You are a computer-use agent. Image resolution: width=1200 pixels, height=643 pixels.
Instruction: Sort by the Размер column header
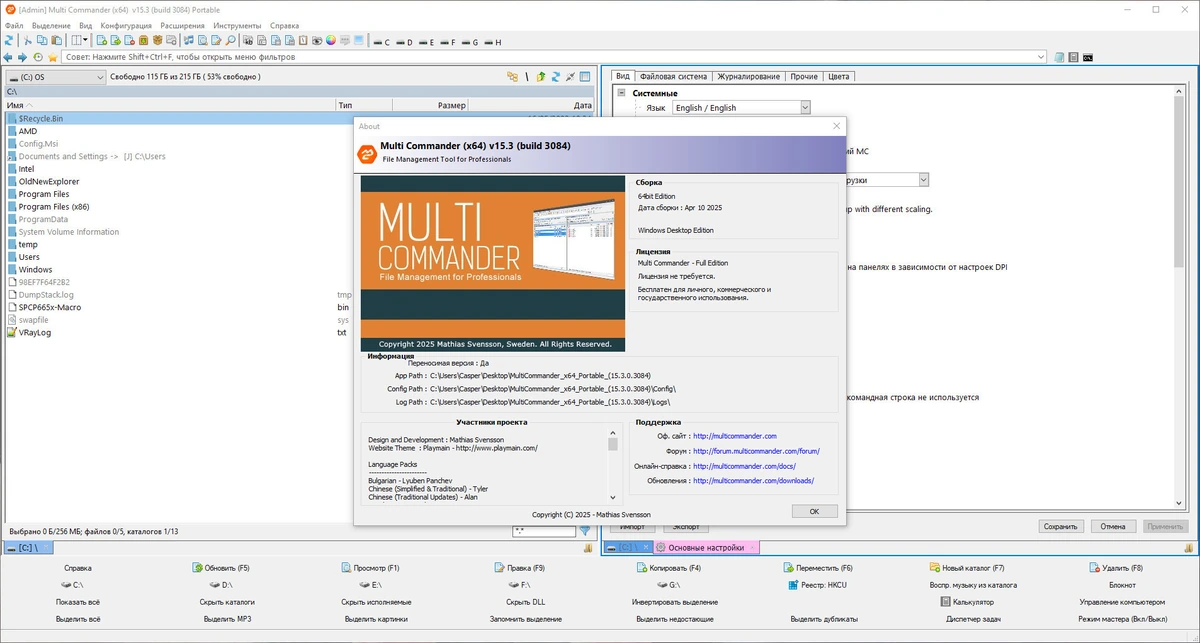(431, 105)
